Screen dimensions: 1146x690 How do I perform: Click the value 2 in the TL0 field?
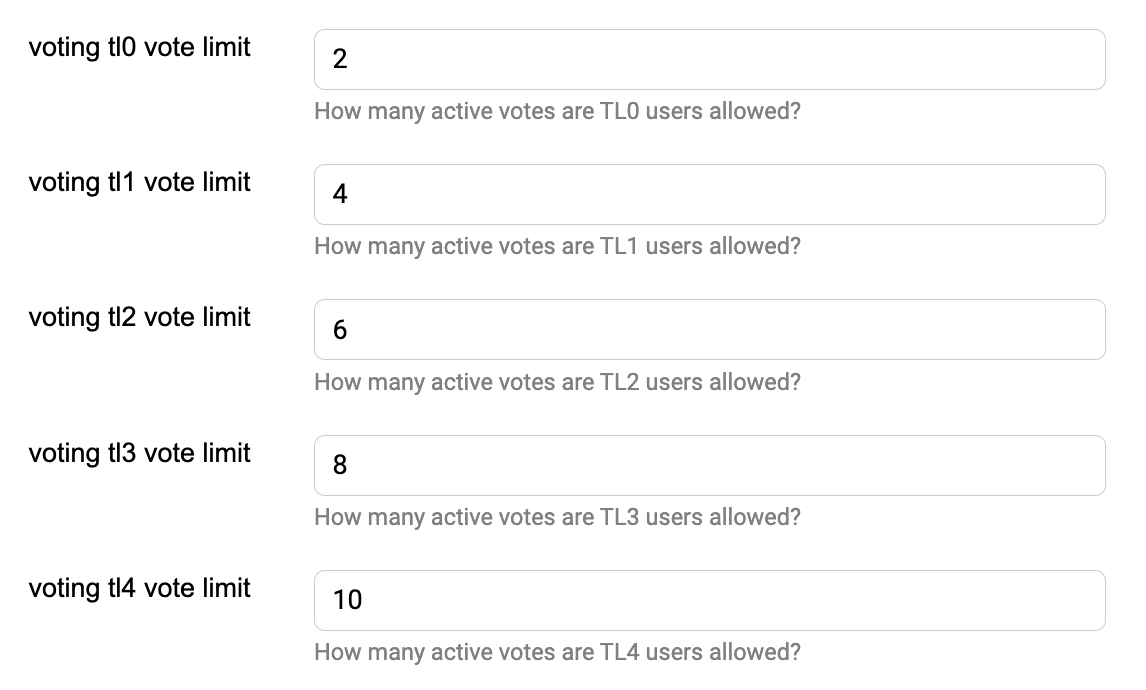(x=340, y=59)
